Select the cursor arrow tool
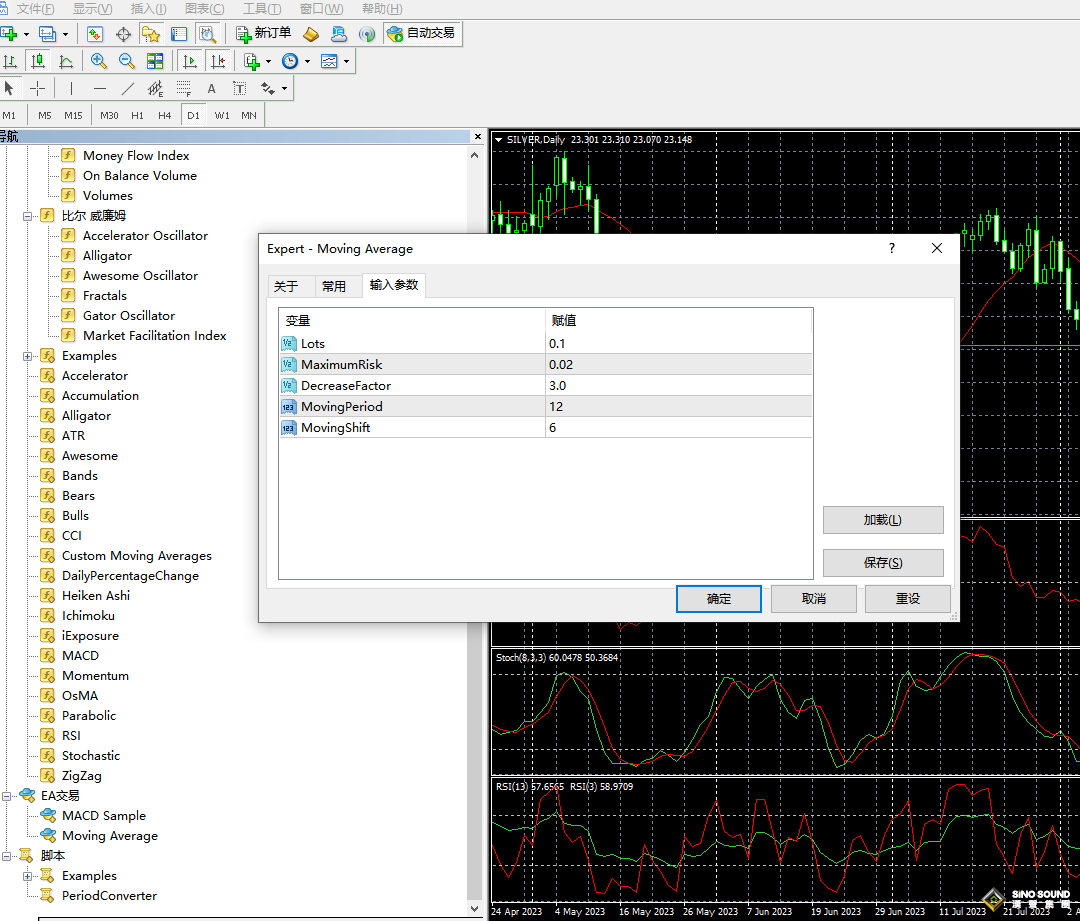This screenshot has height=921, width=1080. point(9,88)
